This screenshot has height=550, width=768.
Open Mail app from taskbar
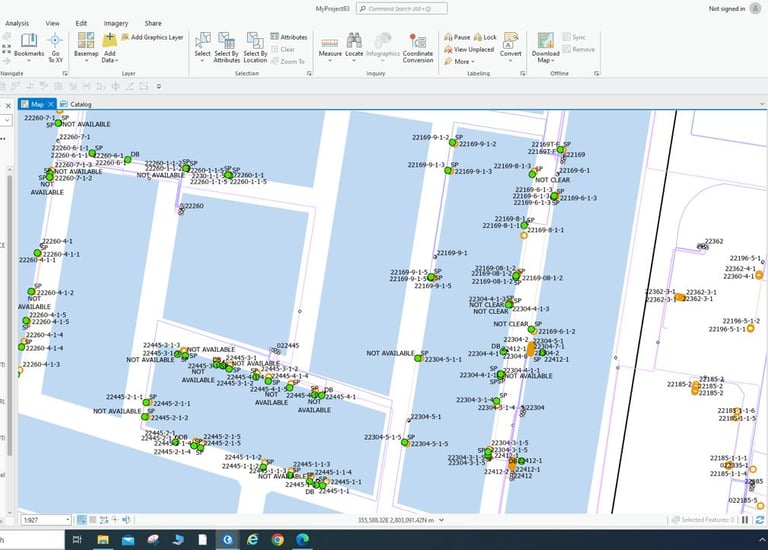tap(128, 540)
